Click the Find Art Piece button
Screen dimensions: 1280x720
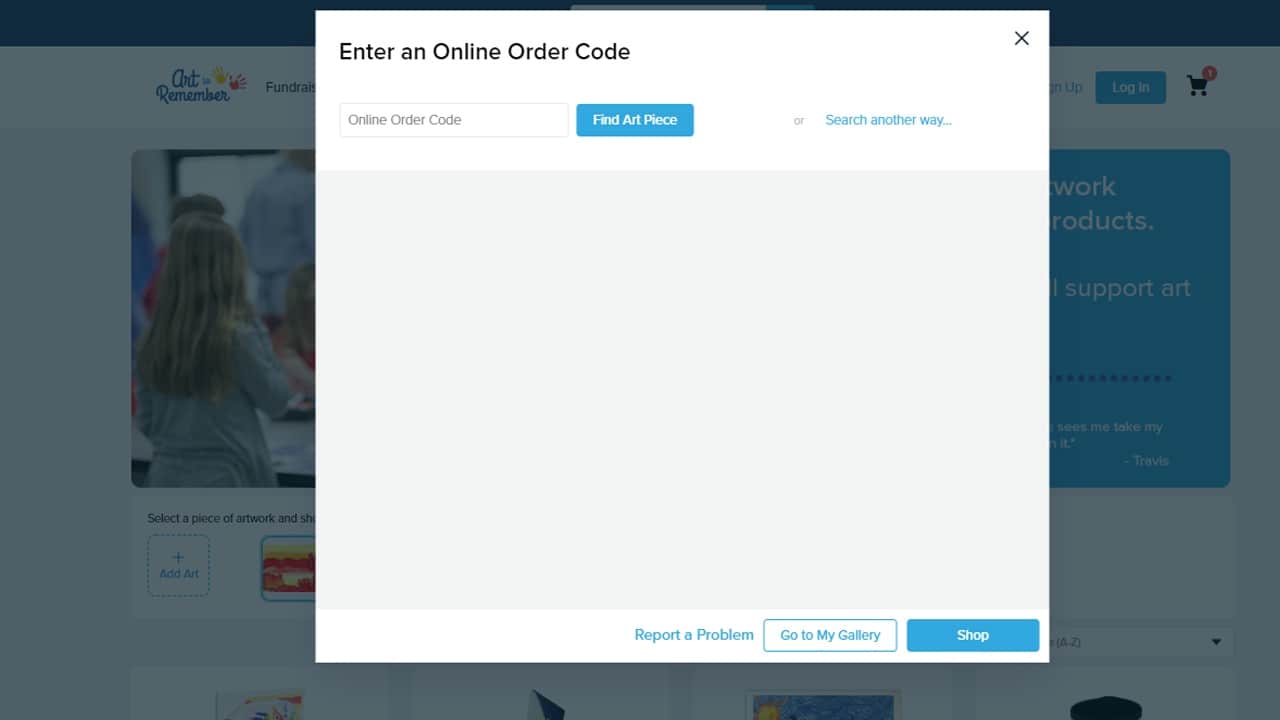click(635, 120)
